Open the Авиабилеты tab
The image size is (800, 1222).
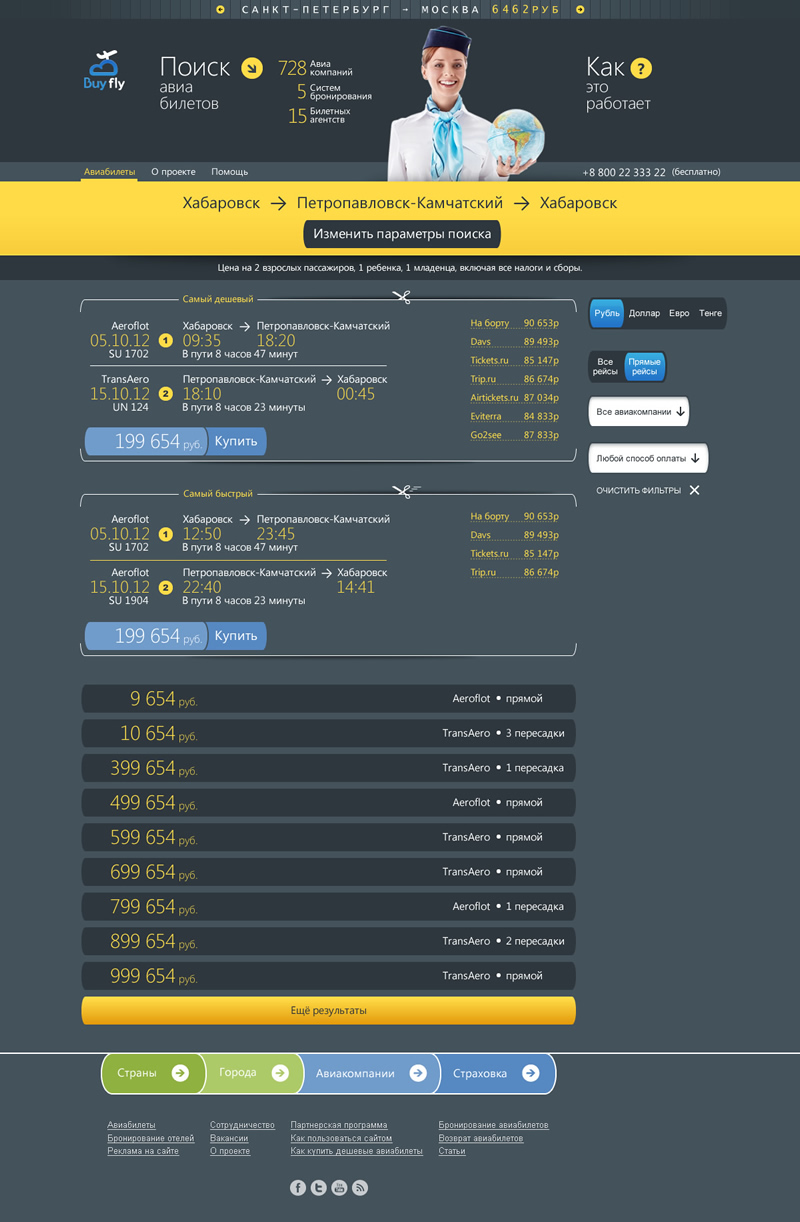point(109,172)
